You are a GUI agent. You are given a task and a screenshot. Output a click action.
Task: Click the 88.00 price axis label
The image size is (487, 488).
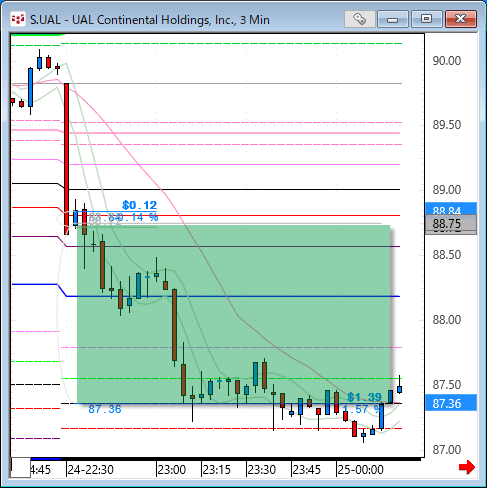(x=447, y=320)
